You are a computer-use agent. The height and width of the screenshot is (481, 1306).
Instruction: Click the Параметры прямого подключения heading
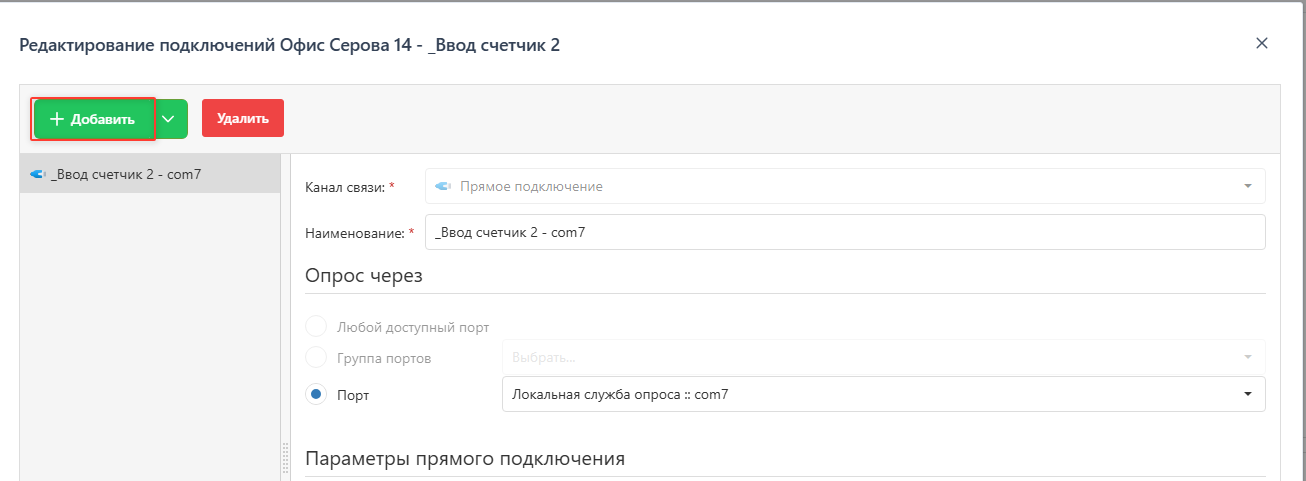464,459
